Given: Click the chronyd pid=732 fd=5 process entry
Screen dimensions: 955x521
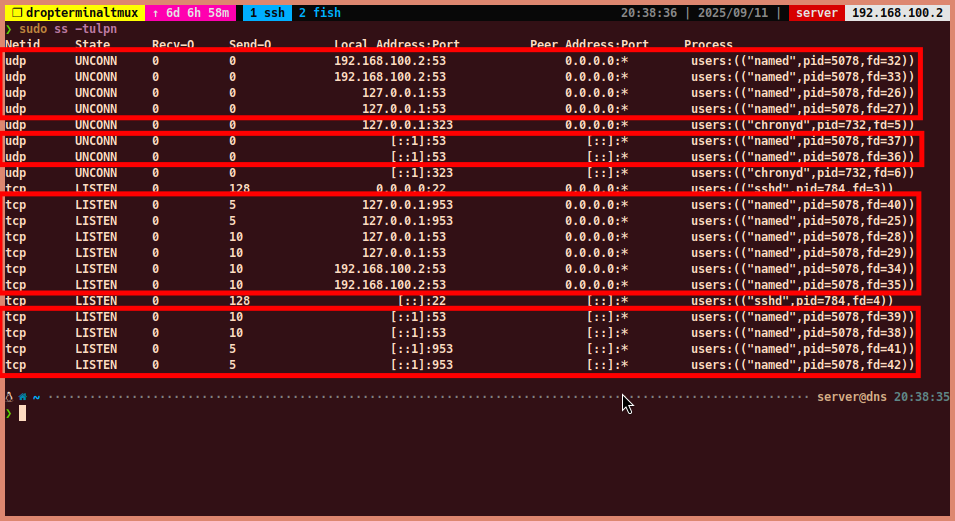Looking at the screenshot, I should (802, 125).
